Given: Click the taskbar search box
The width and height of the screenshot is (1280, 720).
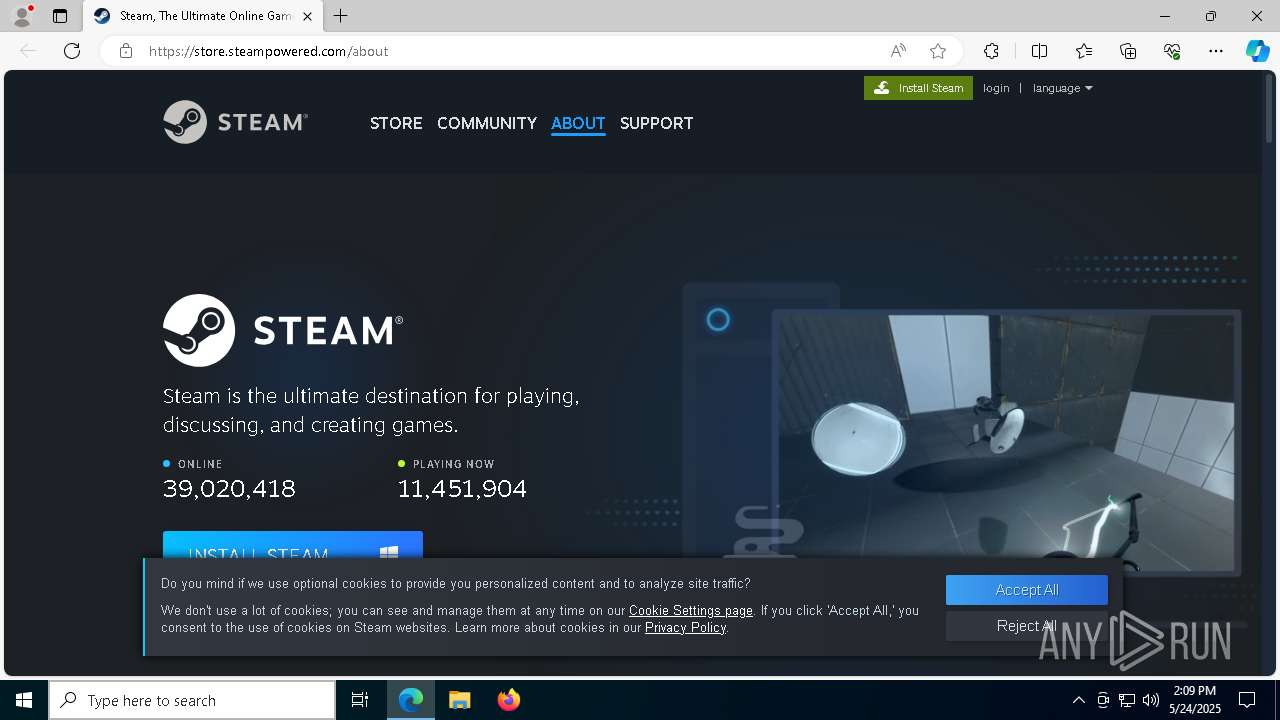Looking at the screenshot, I should (x=192, y=700).
